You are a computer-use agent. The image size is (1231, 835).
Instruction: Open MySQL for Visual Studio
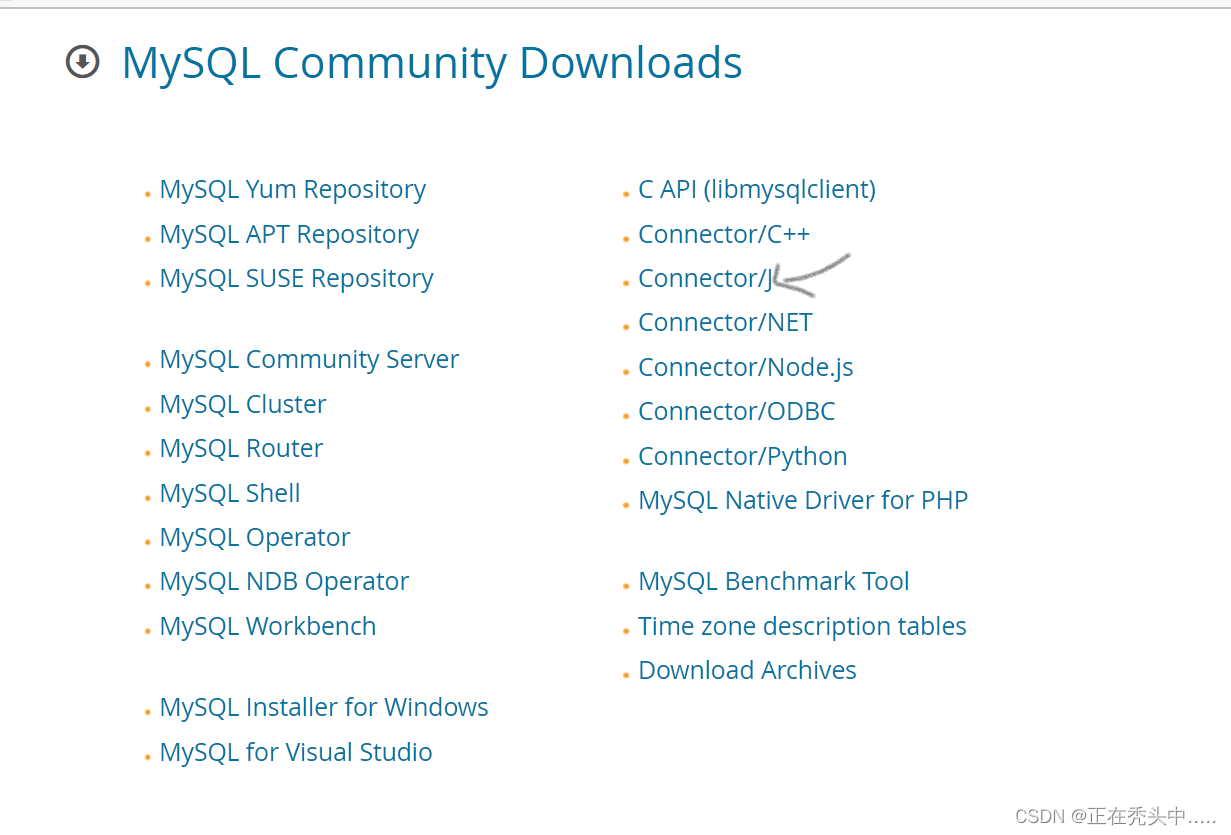tap(296, 752)
